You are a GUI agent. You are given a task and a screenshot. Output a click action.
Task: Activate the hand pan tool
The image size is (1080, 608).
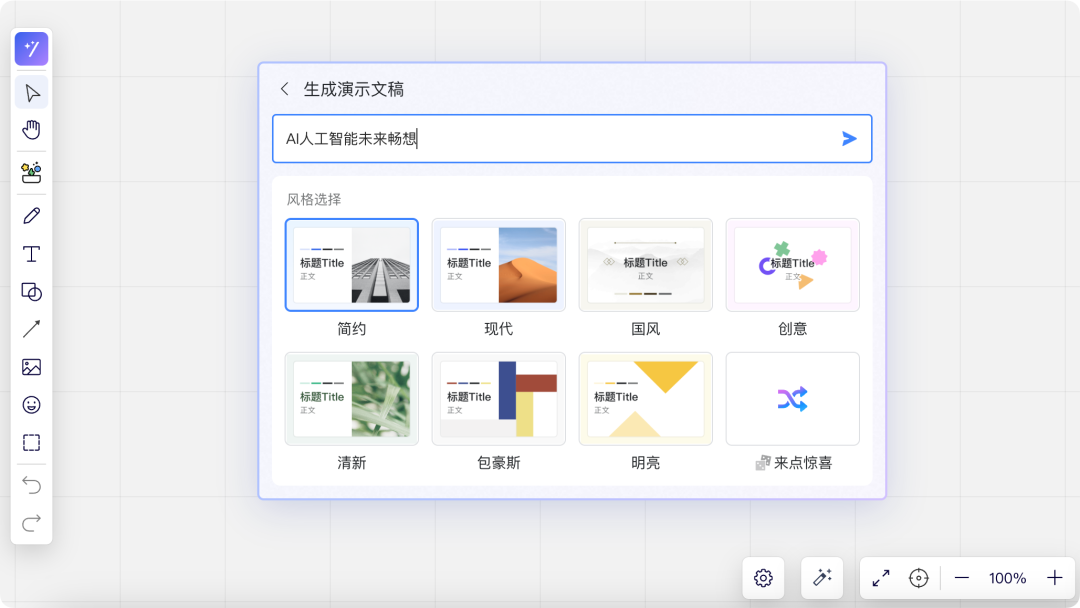coord(31,130)
